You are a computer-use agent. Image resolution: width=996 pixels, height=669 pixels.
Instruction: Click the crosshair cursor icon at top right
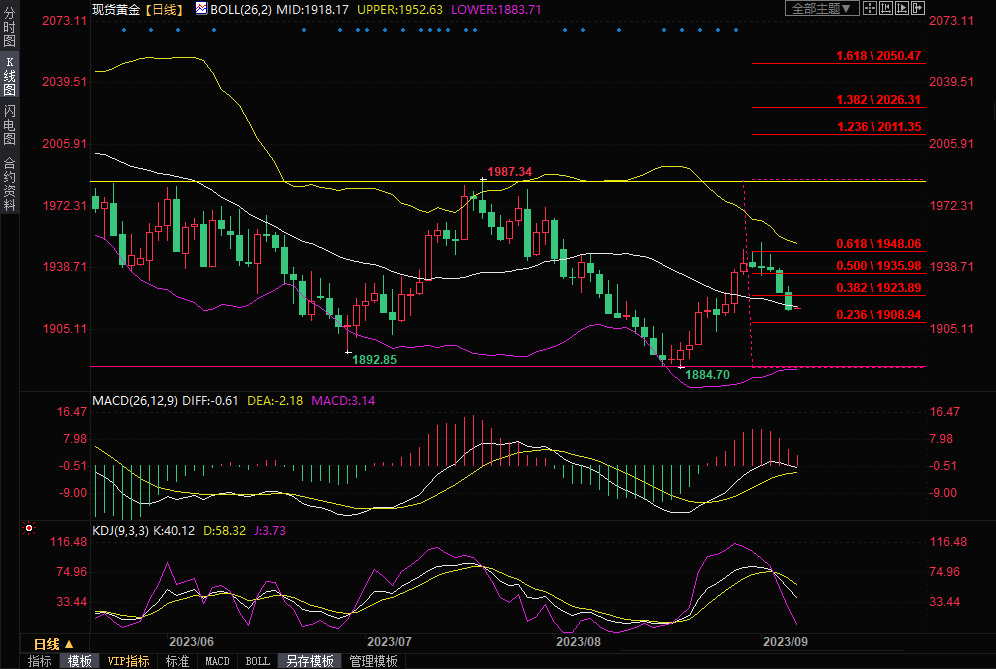tap(872, 8)
